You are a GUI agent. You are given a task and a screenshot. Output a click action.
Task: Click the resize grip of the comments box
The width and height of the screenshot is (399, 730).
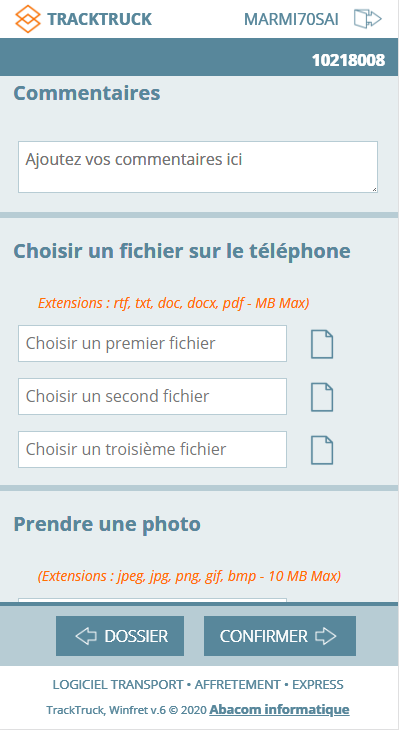click(x=374, y=189)
